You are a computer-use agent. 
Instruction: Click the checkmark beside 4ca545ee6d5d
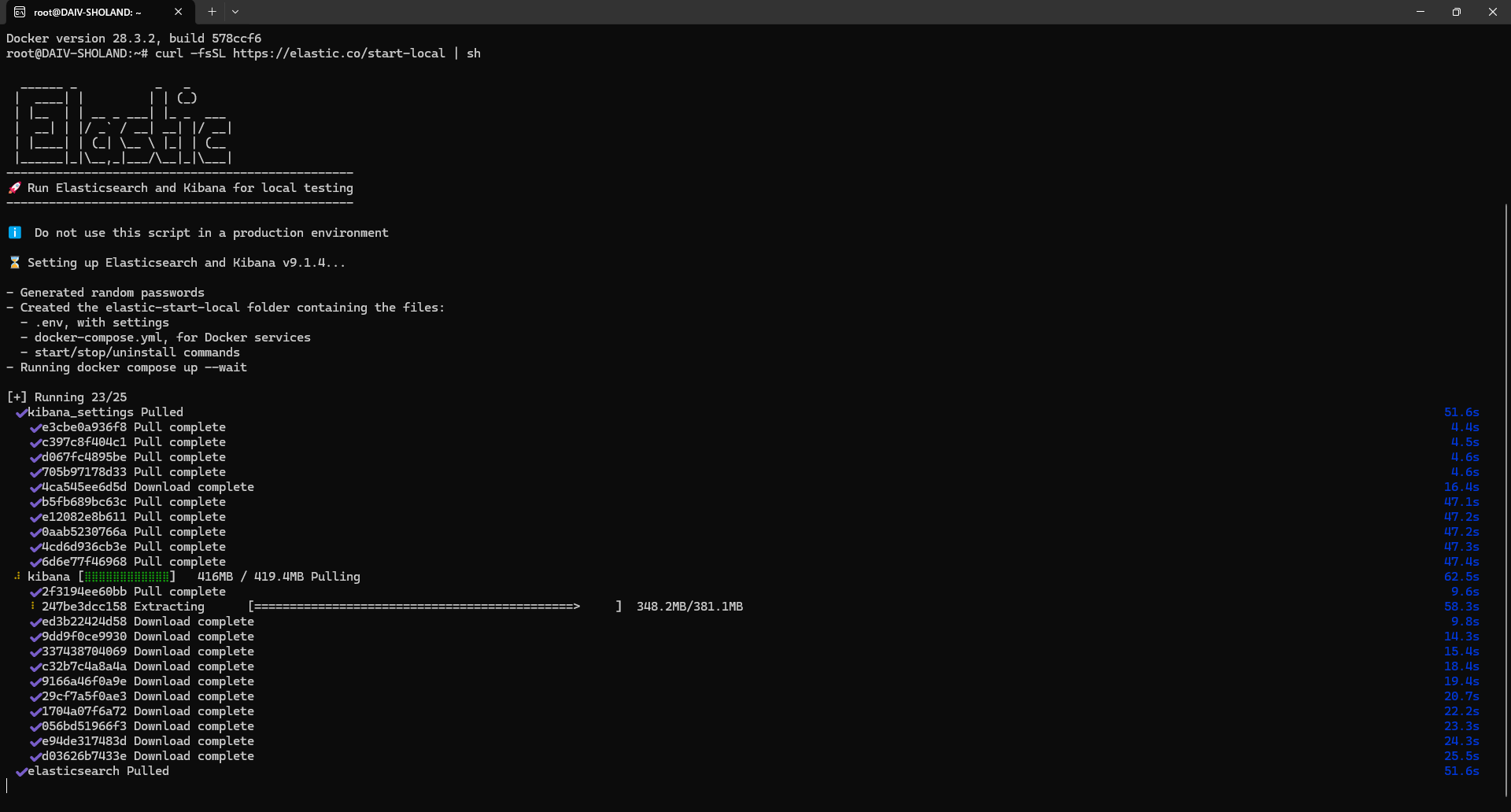point(35,488)
